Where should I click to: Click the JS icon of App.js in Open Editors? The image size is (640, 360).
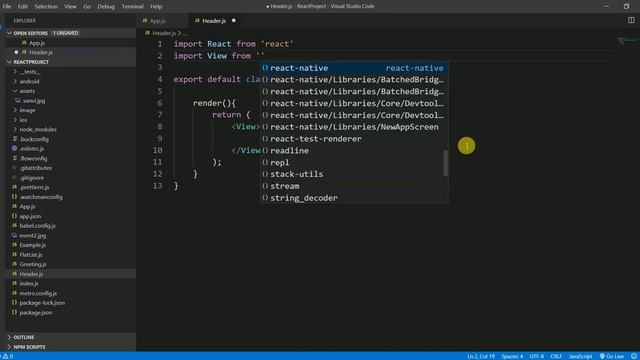pos(24,42)
